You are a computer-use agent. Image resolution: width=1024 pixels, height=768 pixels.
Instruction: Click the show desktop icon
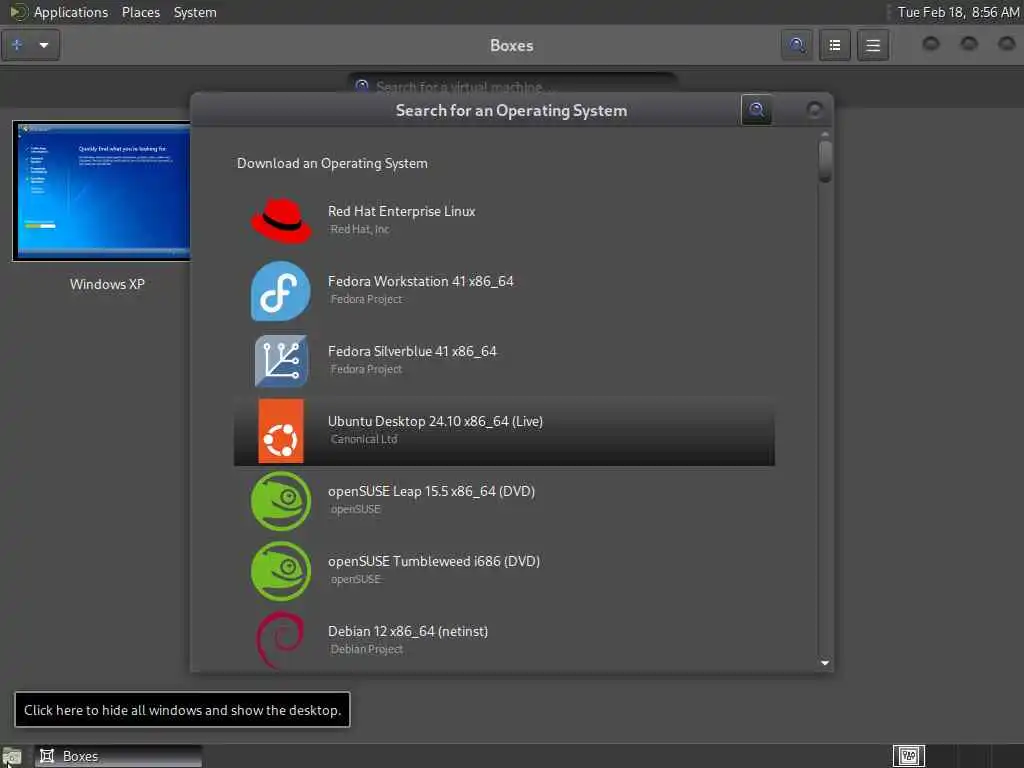[12, 757]
